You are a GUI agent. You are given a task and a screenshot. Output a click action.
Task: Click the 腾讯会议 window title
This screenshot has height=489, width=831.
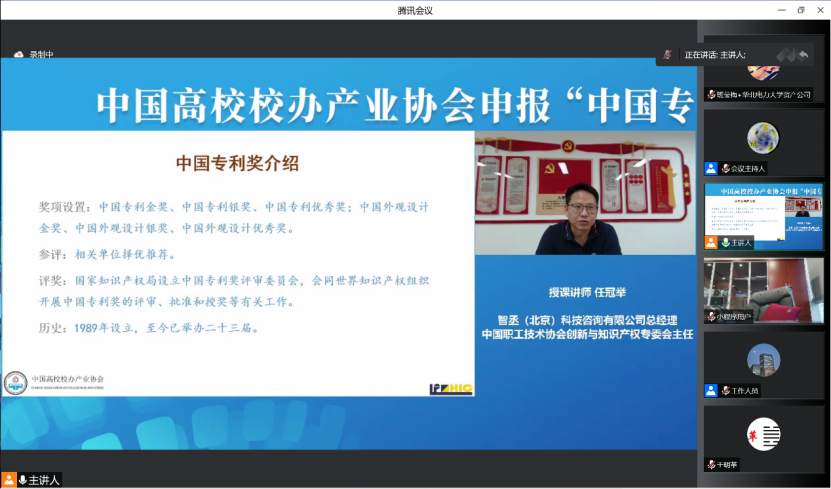(x=415, y=11)
